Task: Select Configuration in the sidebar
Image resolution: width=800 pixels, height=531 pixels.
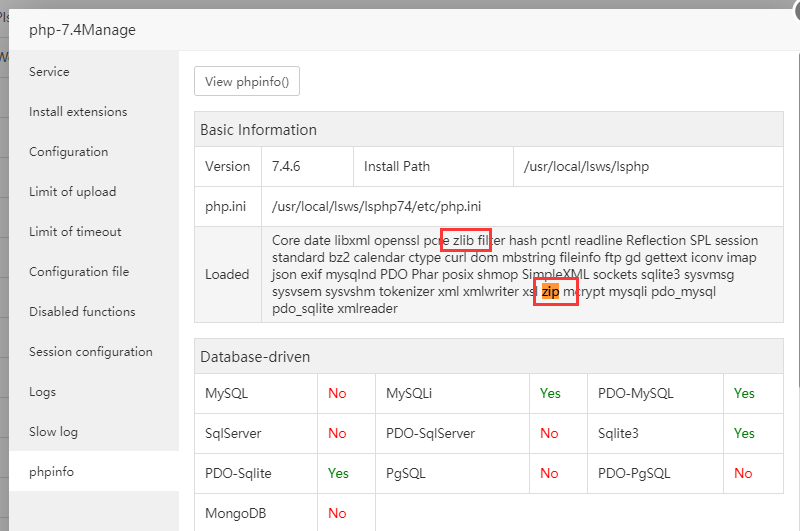Action: coord(68,152)
